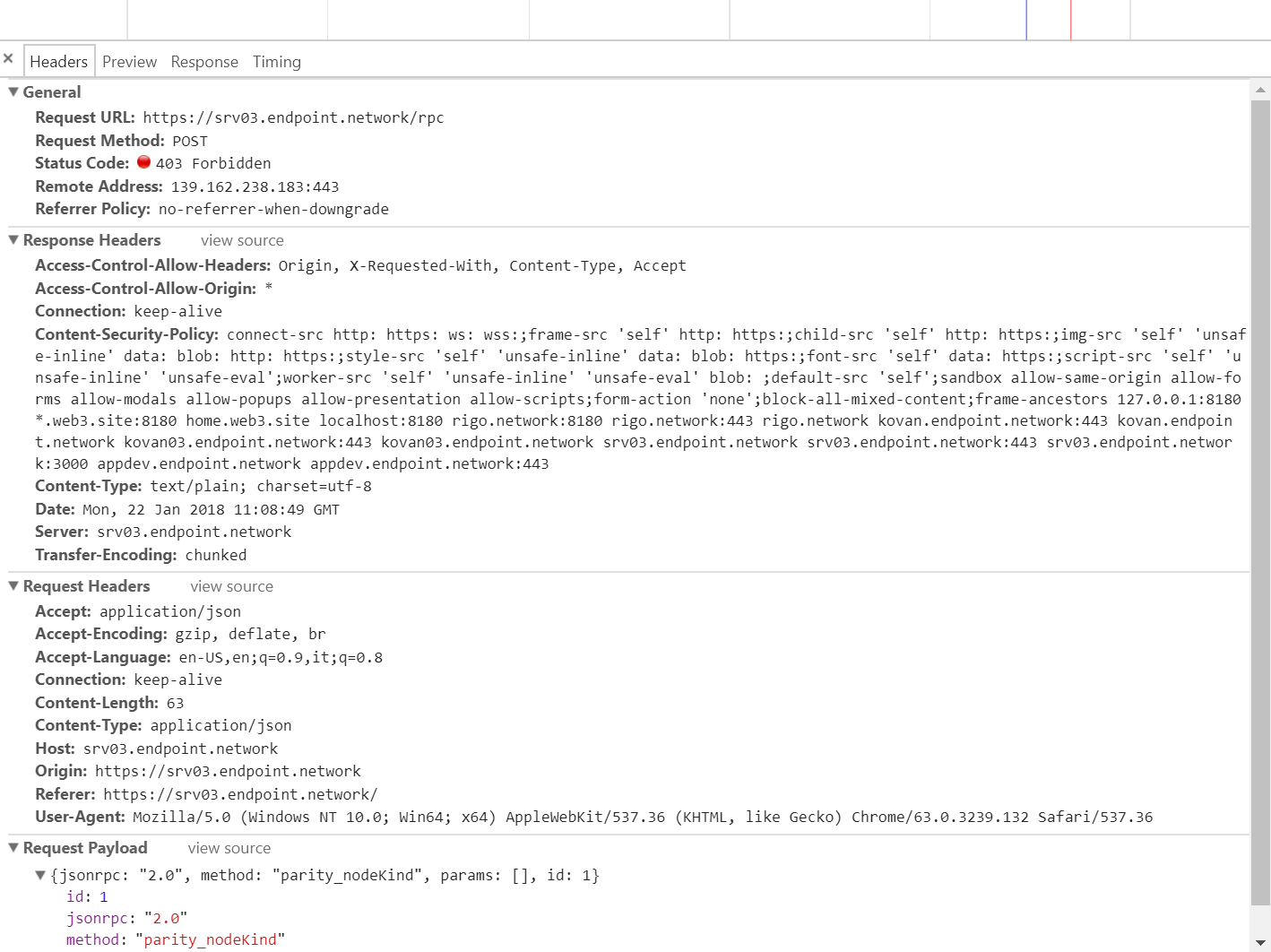Collapse the jsonrpc payload object tree
1271x952 pixels.
tap(40, 875)
